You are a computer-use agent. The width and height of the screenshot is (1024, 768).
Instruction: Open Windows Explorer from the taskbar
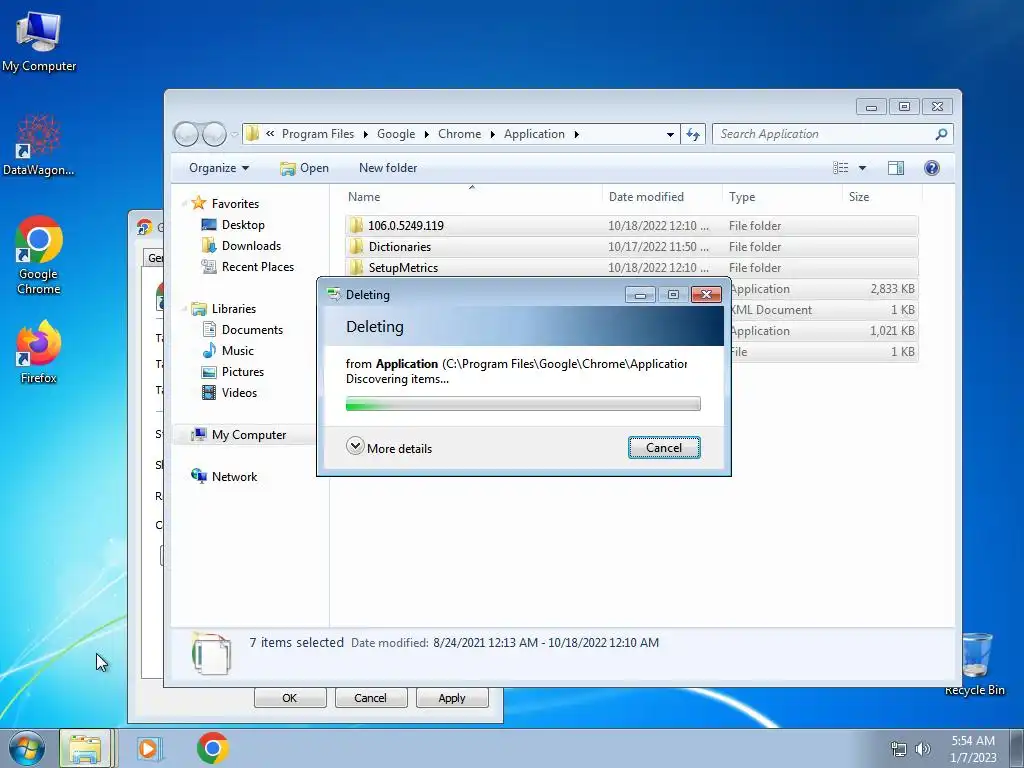[x=86, y=748]
